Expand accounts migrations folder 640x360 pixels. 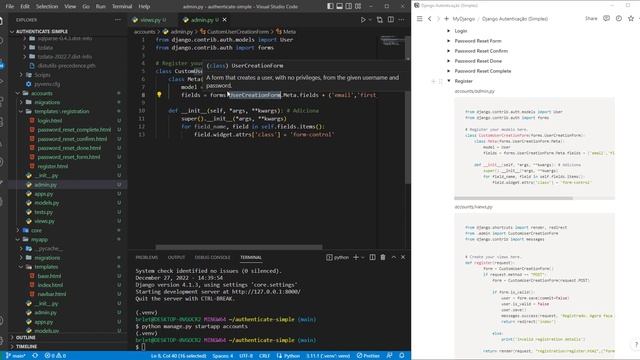coord(47,102)
